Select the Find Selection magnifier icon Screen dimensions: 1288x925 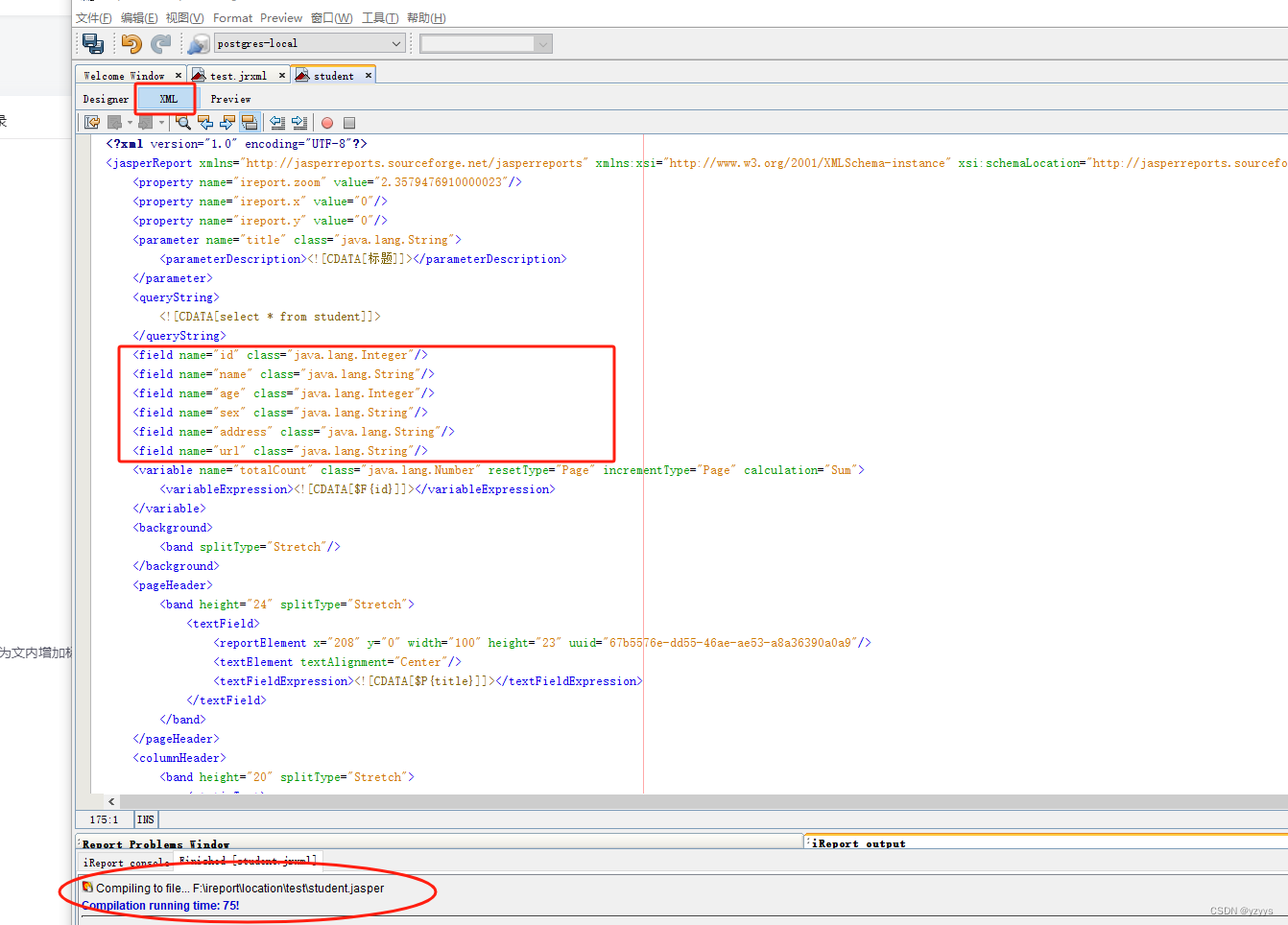click(x=183, y=122)
